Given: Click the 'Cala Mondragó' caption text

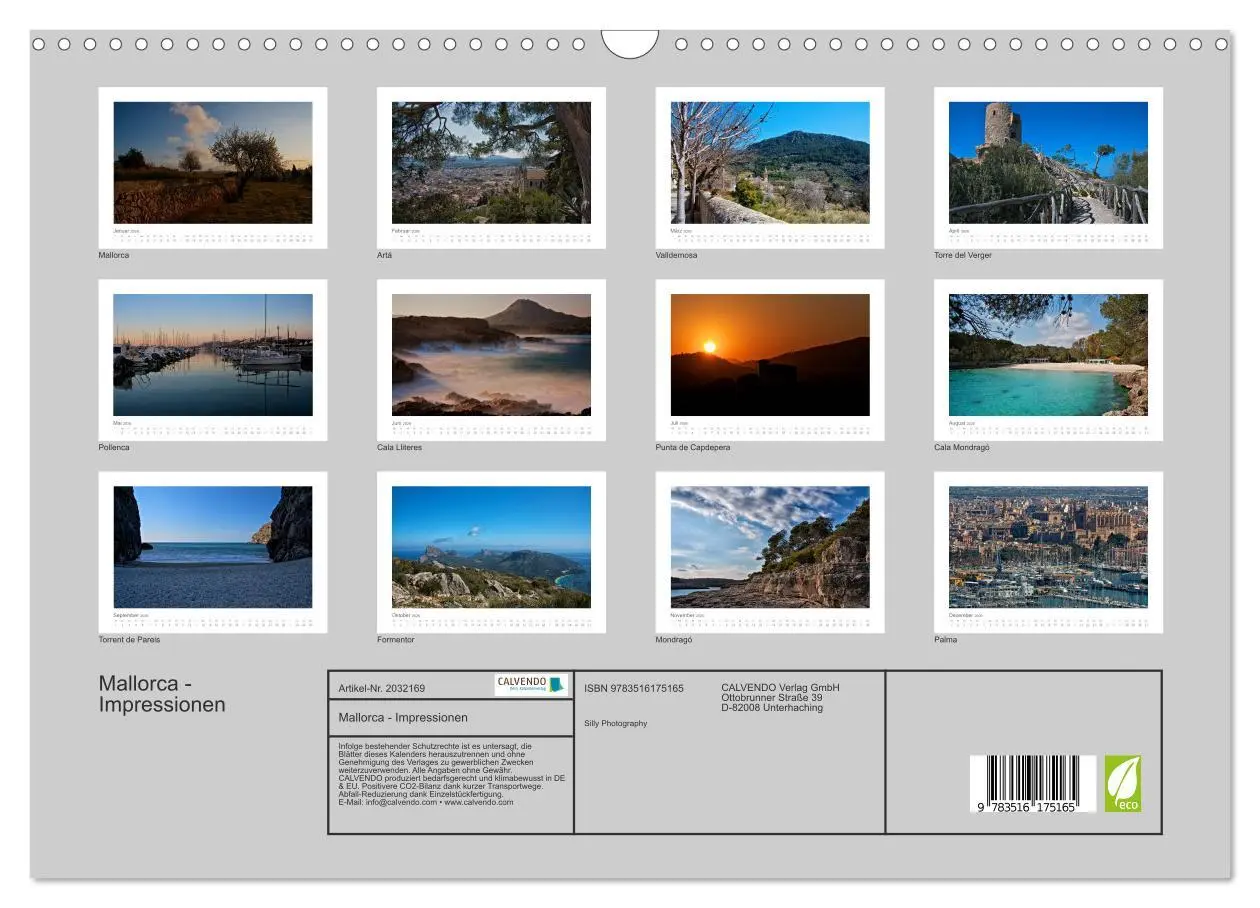Looking at the screenshot, I should (x=962, y=447).
